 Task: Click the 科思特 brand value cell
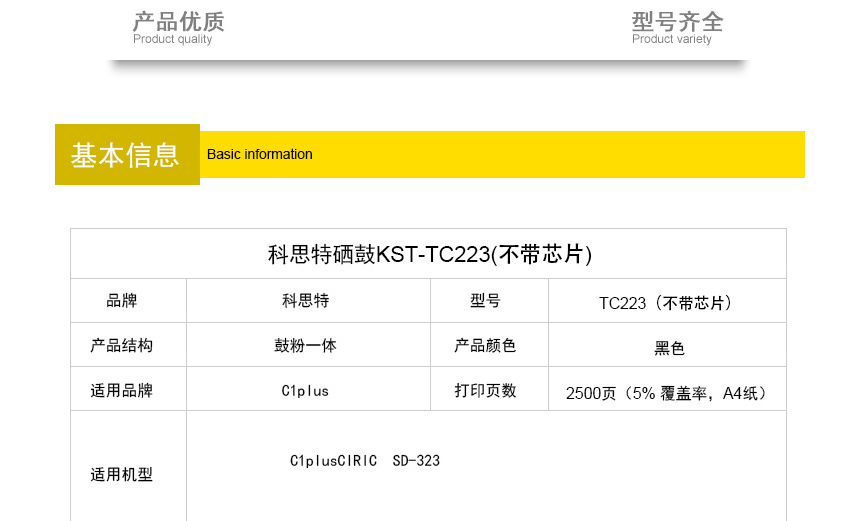[306, 301]
